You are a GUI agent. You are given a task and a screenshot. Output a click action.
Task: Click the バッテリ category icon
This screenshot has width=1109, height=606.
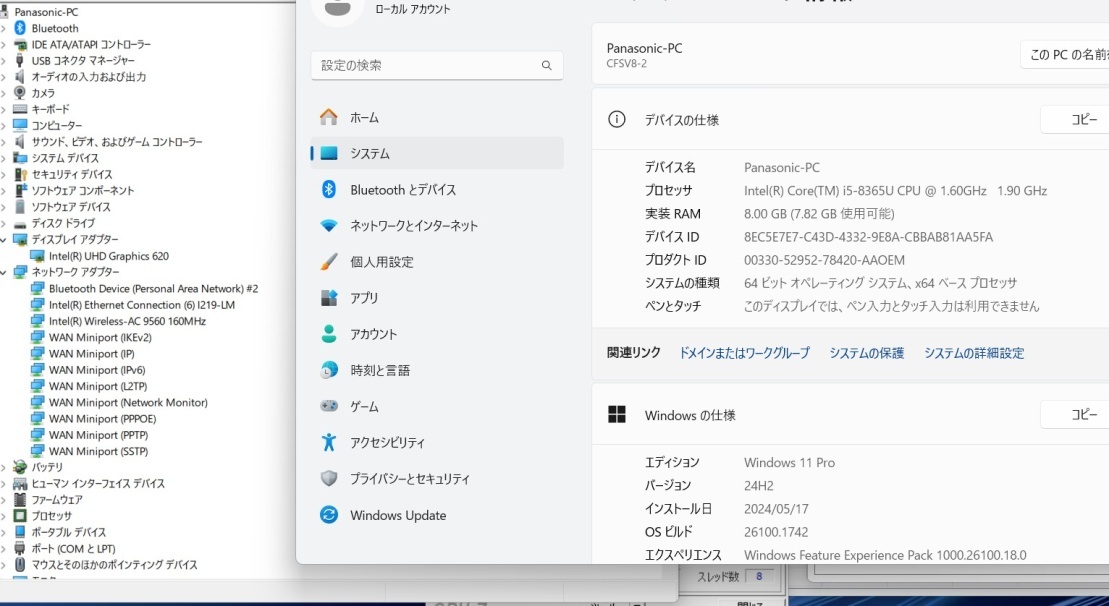(20, 467)
